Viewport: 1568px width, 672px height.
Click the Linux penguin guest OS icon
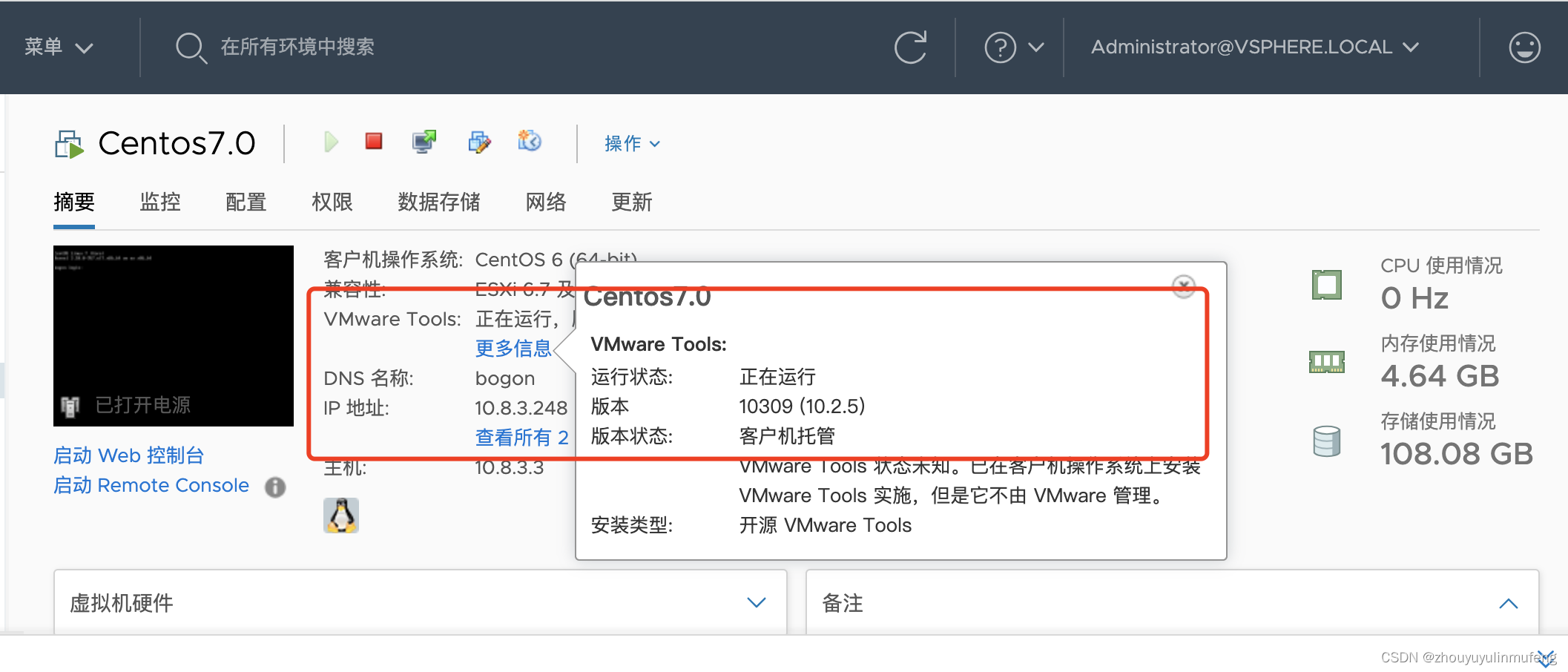click(x=340, y=515)
